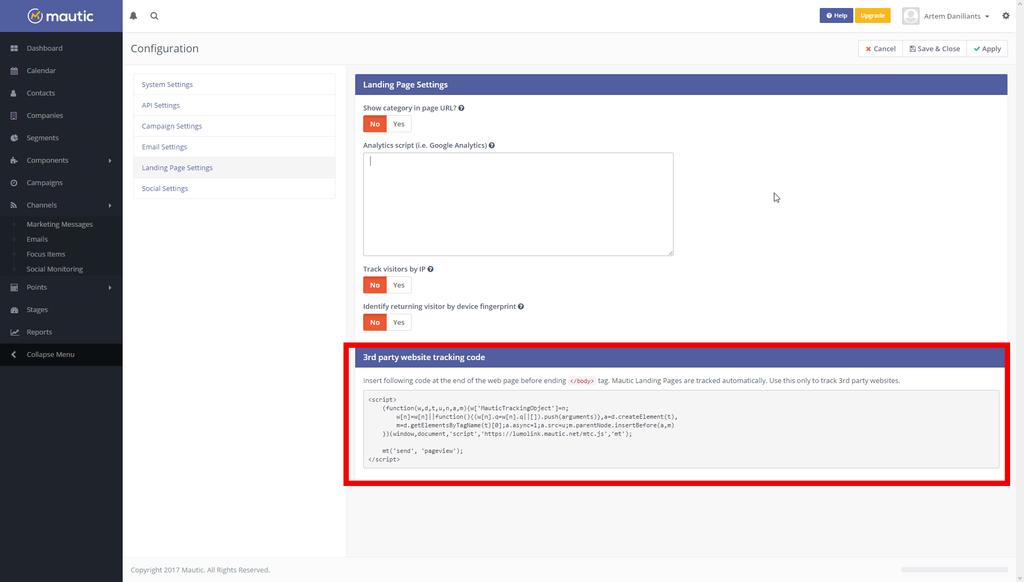Open Focus Items submenu item
The image size is (1024, 582).
[x=46, y=255]
